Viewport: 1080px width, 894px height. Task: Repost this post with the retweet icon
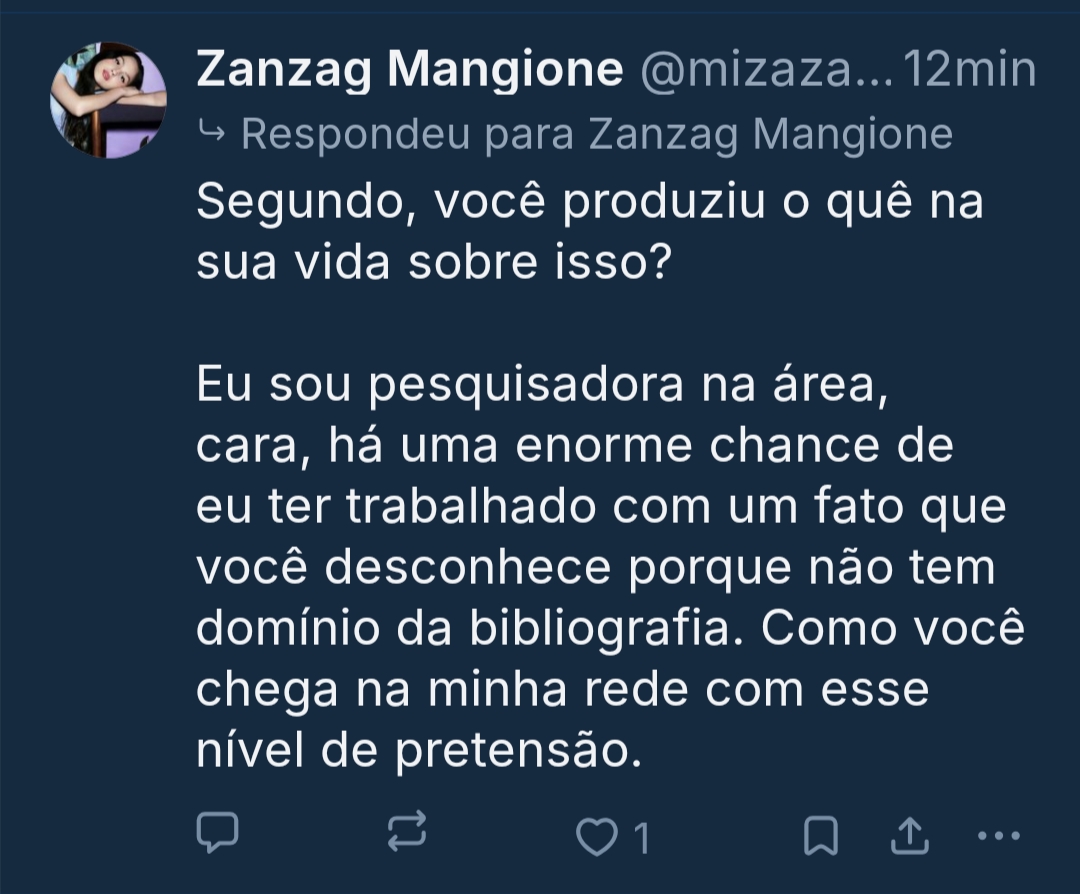[x=407, y=833]
